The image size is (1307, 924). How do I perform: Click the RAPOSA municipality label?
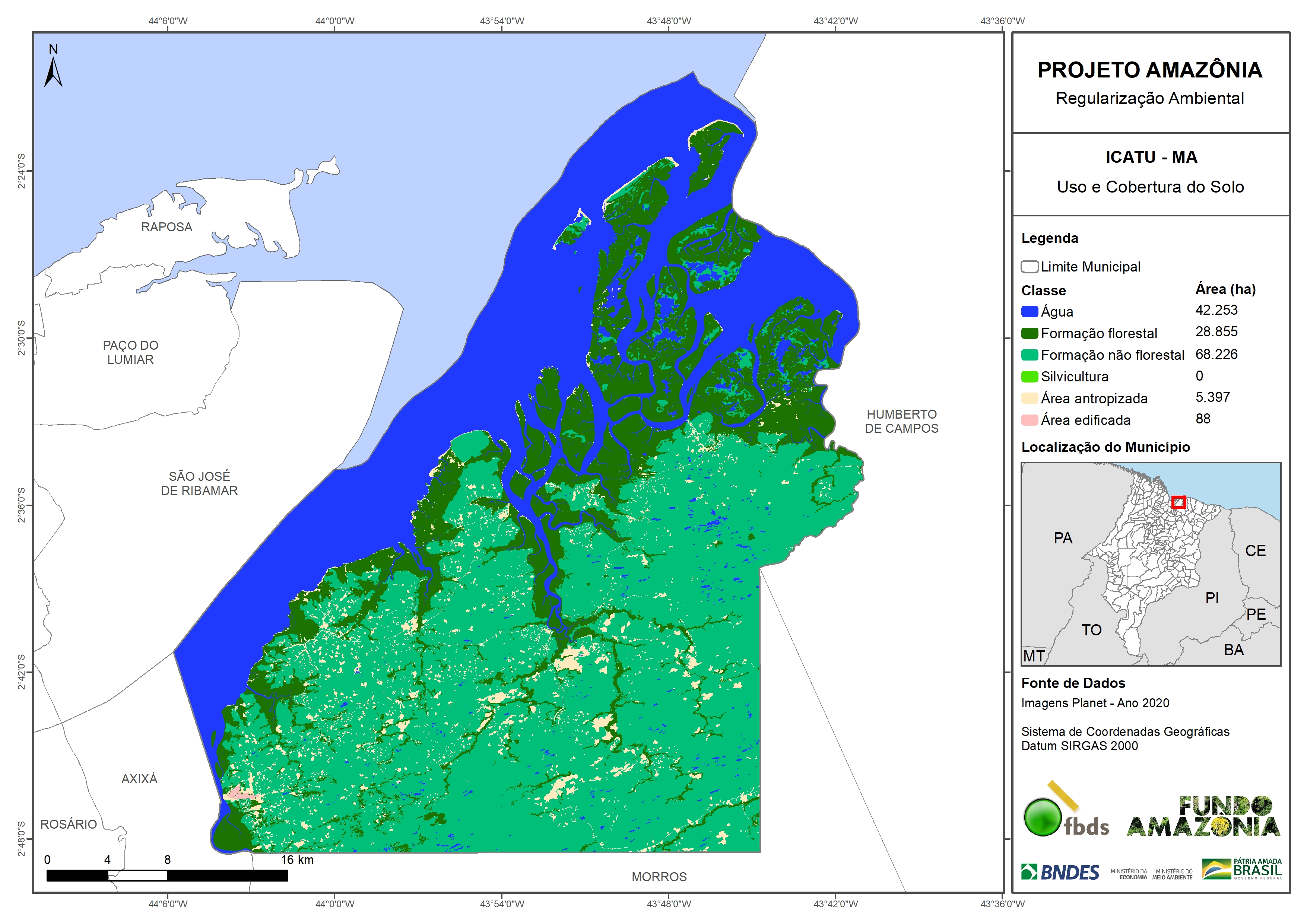coord(167,227)
